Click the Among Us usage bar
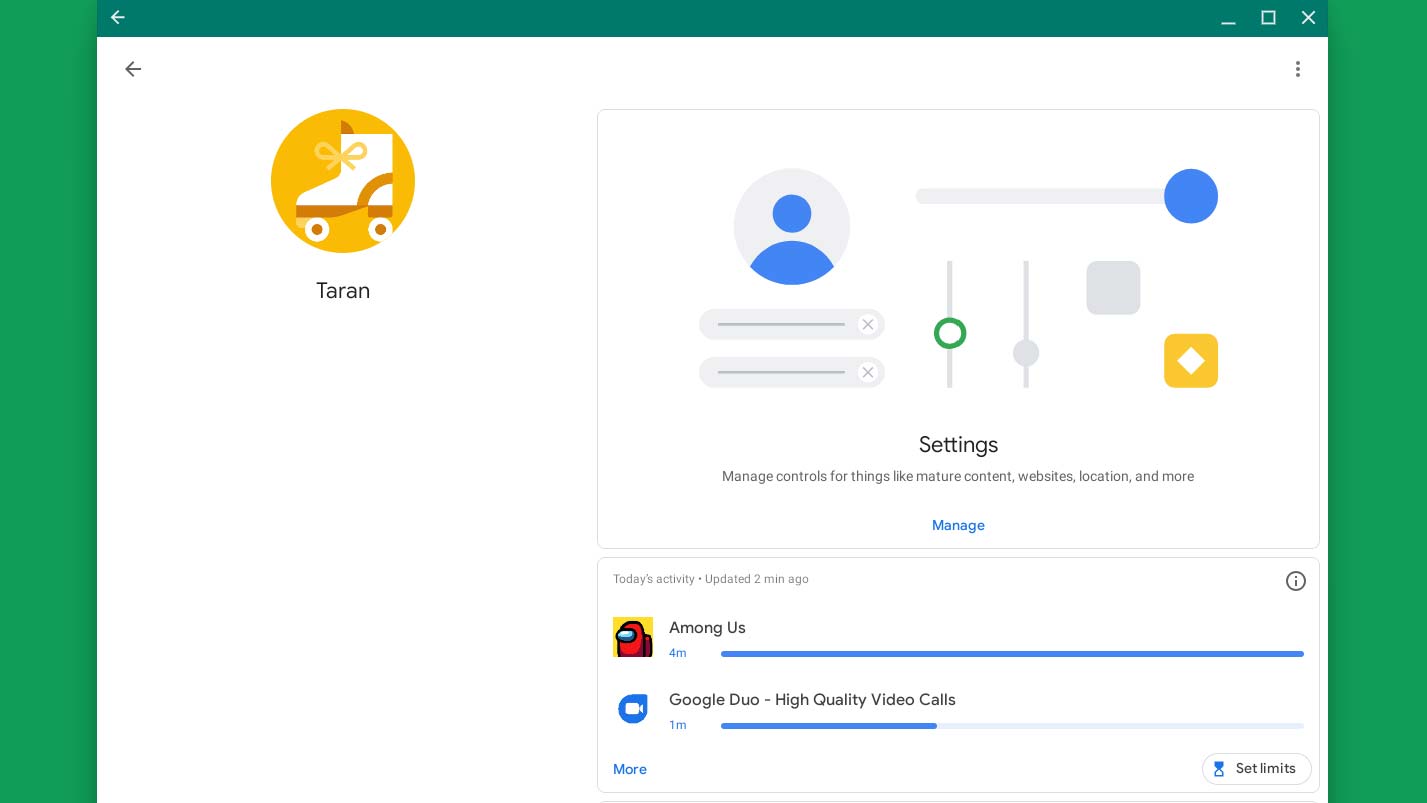This screenshot has width=1427, height=803. point(1012,654)
